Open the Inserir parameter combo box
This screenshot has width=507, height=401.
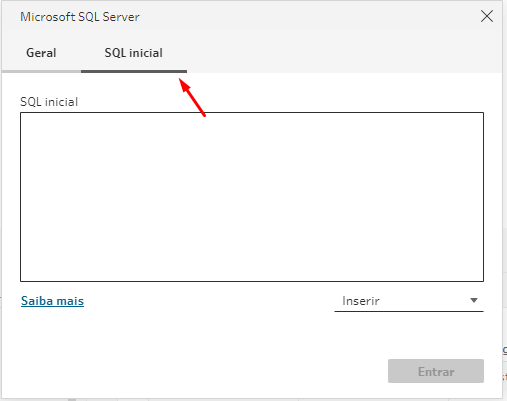click(x=409, y=301)
